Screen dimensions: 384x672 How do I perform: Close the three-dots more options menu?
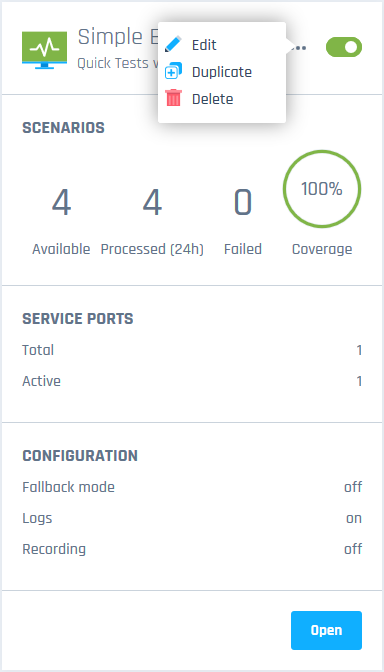coord(298,48)
